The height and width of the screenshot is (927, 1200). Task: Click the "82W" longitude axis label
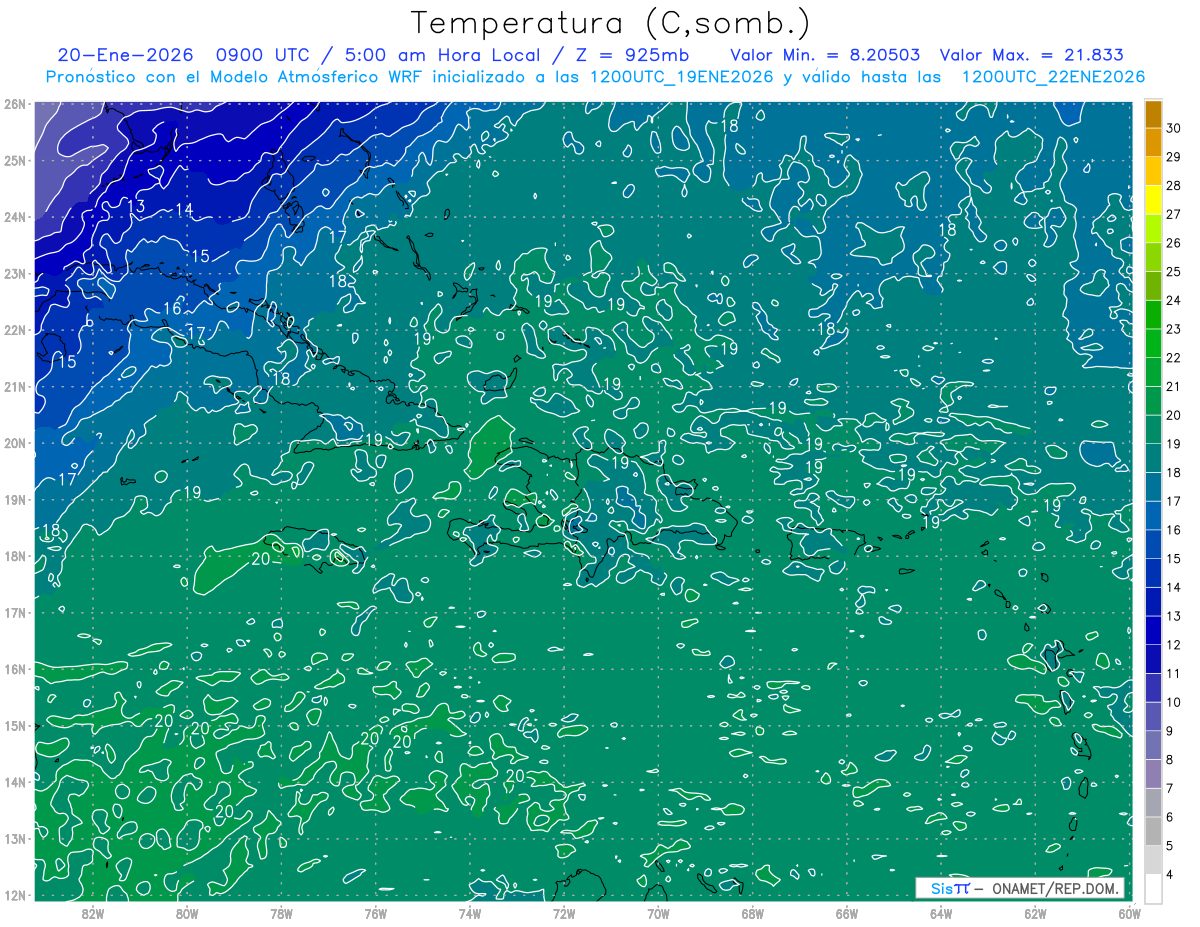click(92, 913)
